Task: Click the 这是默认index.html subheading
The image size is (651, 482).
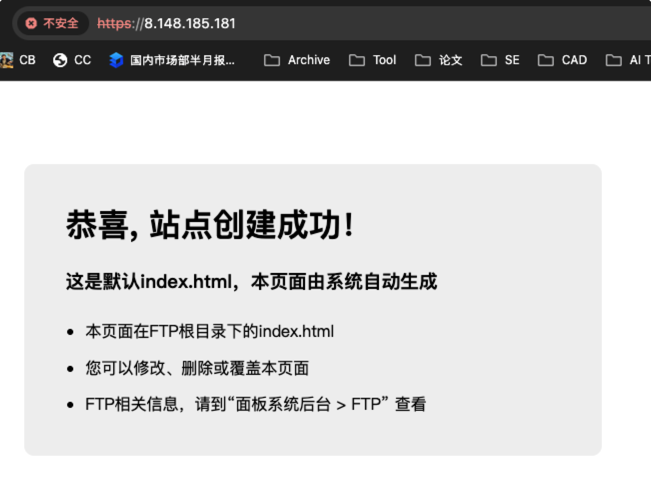Action: 252,282
